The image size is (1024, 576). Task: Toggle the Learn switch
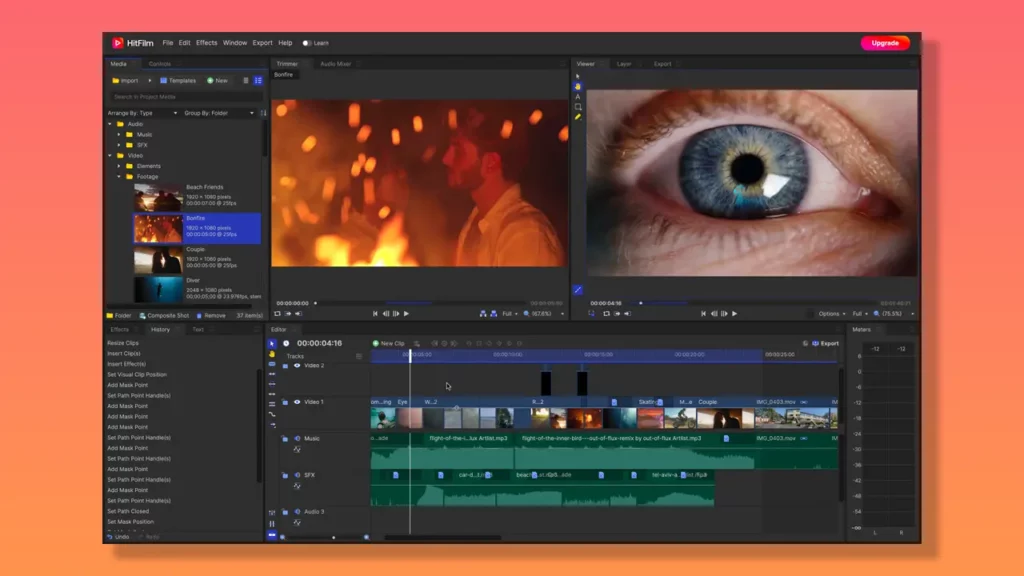[306, 43]
